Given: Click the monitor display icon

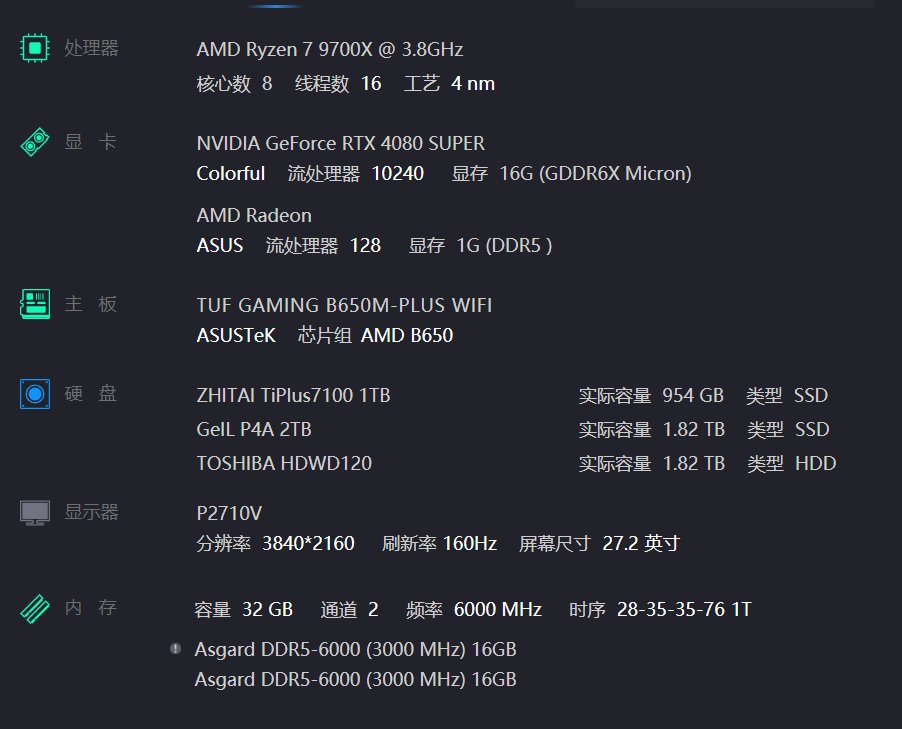Looking at the screenshot, I should click(x=35, y=513).
